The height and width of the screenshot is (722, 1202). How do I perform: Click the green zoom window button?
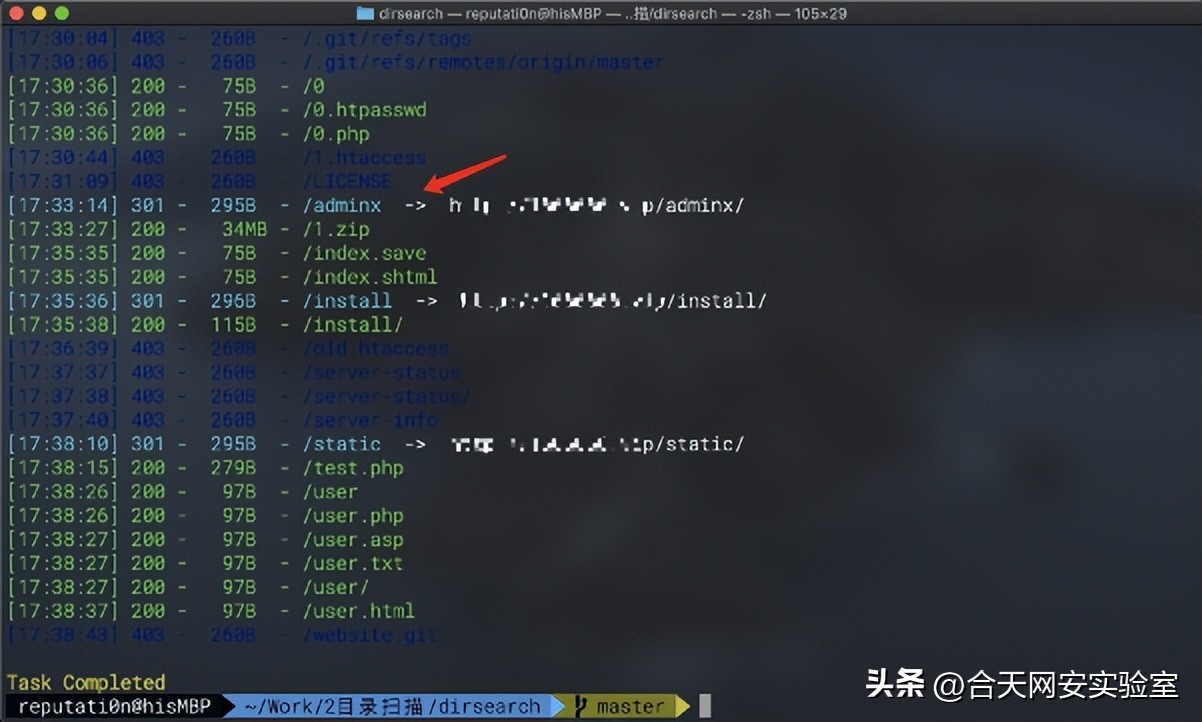click(62, 13)
